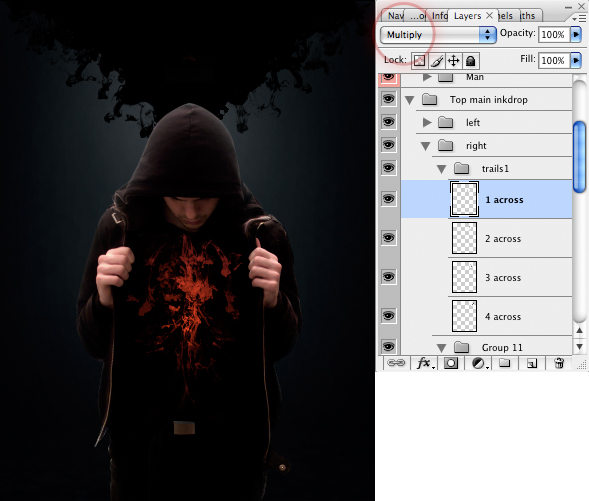The width and height of the screenshot is (589, 501).
Task: Click the lock image pixels brush icon
Action: click(436, 60)
